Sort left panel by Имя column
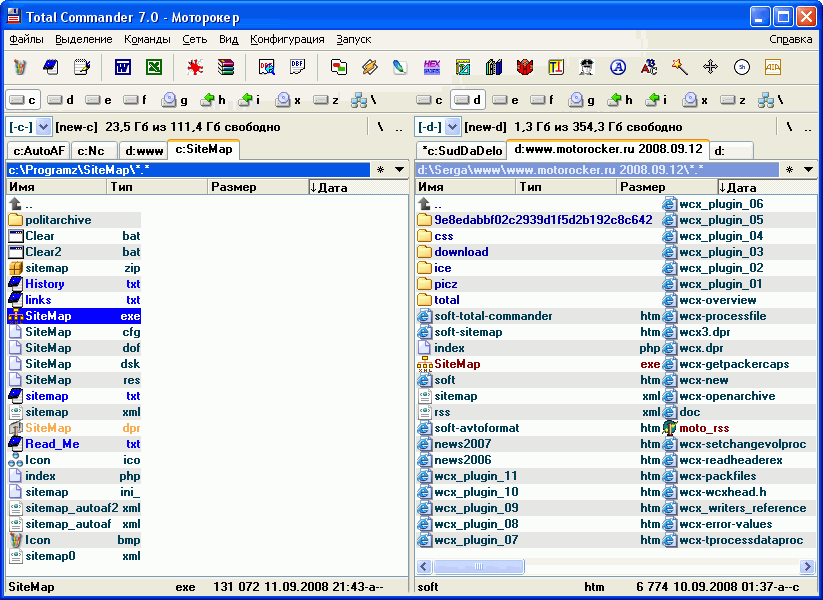Viewport: 823px width, 600px height. point(57,187)
